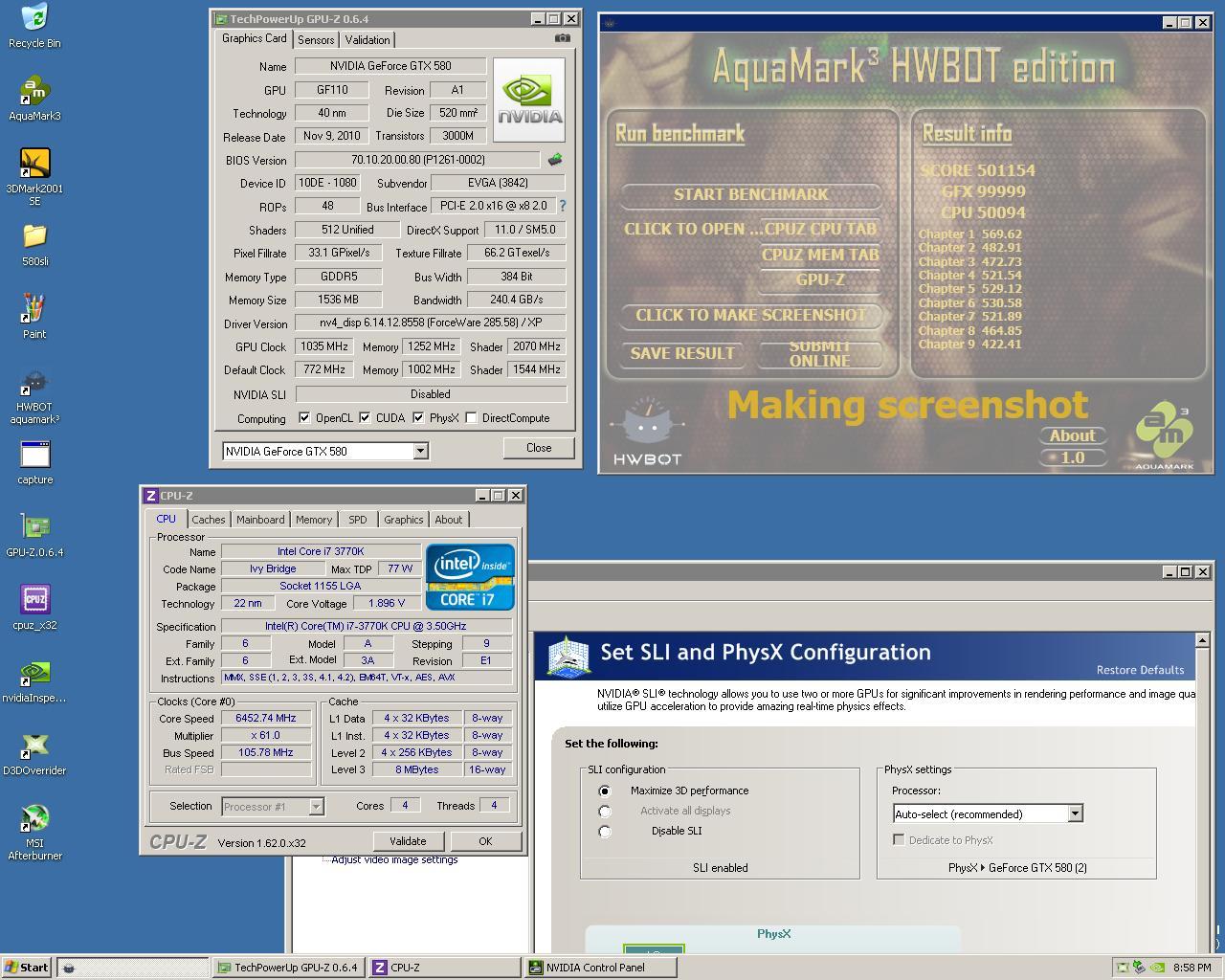Image resolution: width=1225 pixels, height=980 pixels.
Task: Click the SLI and PhysX header icon
Action: tap(568, 656)
